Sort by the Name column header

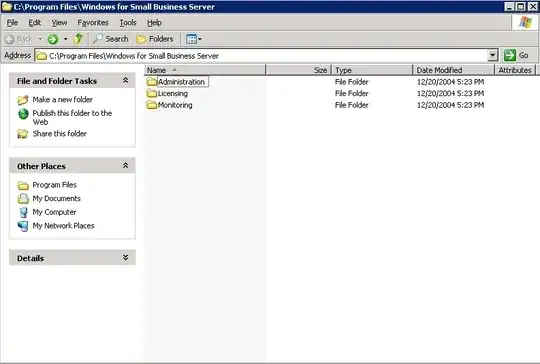[x=205, y=70]
